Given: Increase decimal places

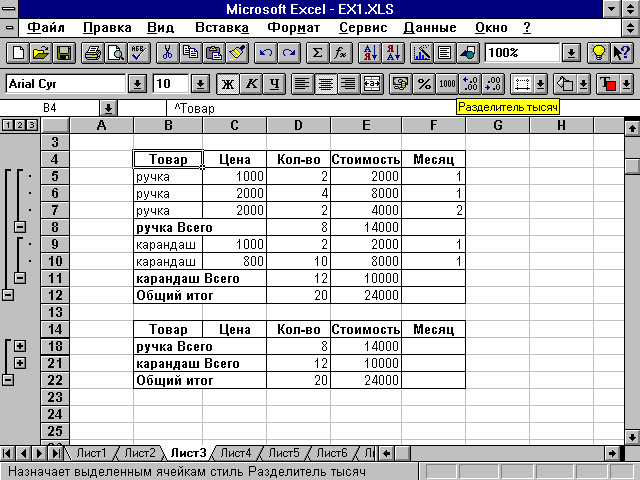Looking at the screenshot, I should coord(470,84).
